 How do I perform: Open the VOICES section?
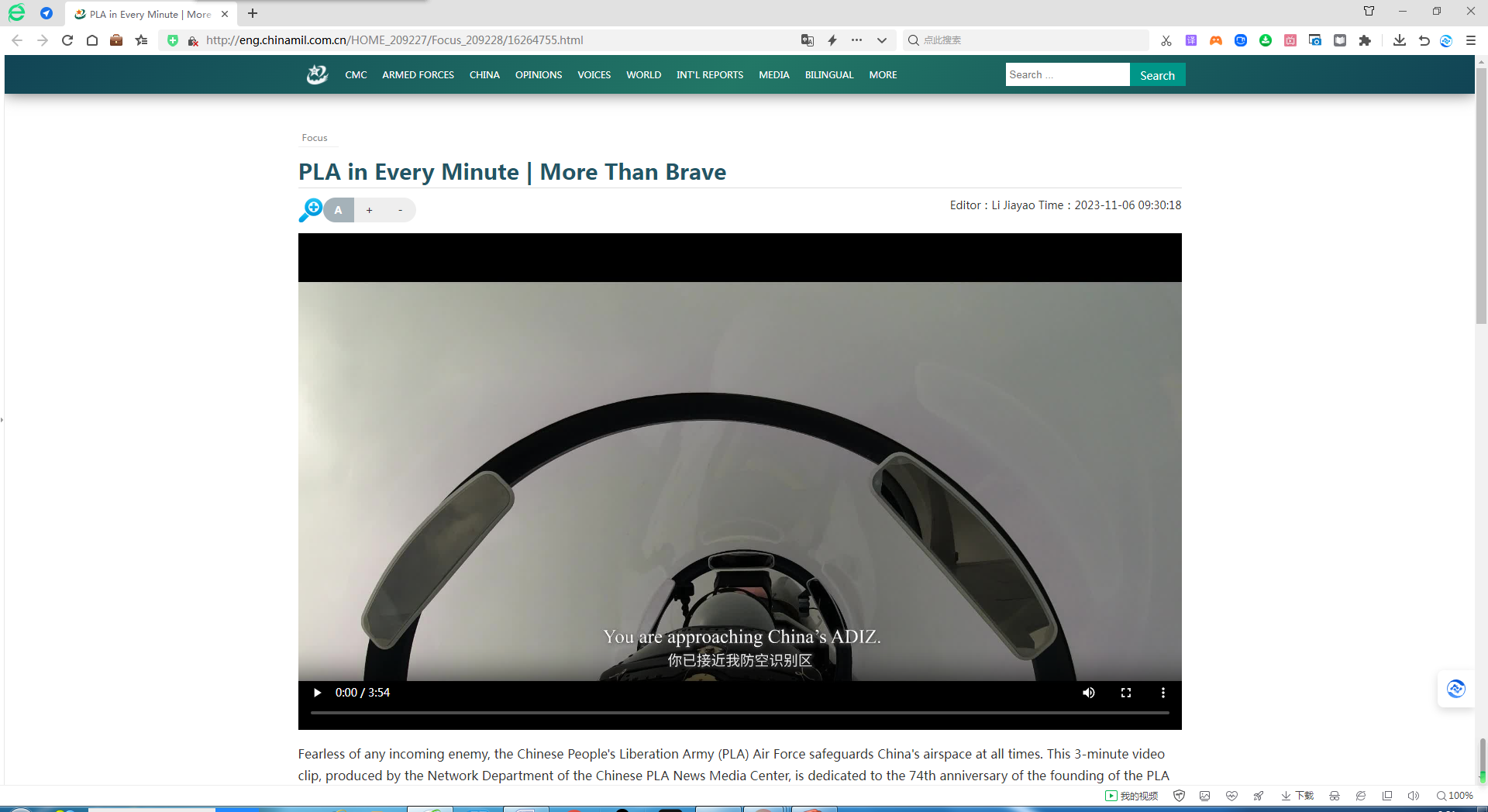(x=594, y=75)
